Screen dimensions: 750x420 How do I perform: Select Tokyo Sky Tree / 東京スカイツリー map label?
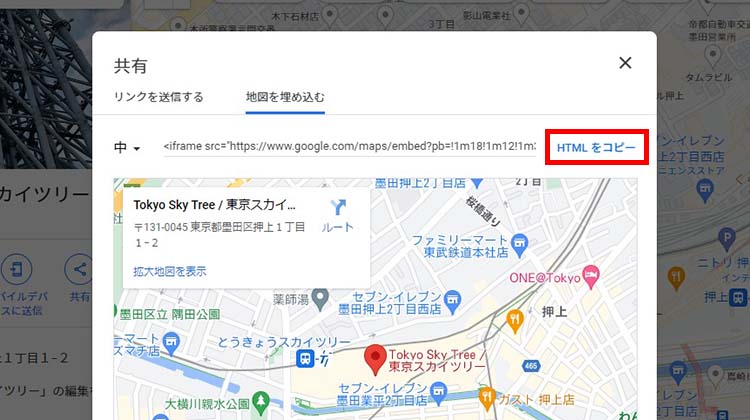coord(437,361)
